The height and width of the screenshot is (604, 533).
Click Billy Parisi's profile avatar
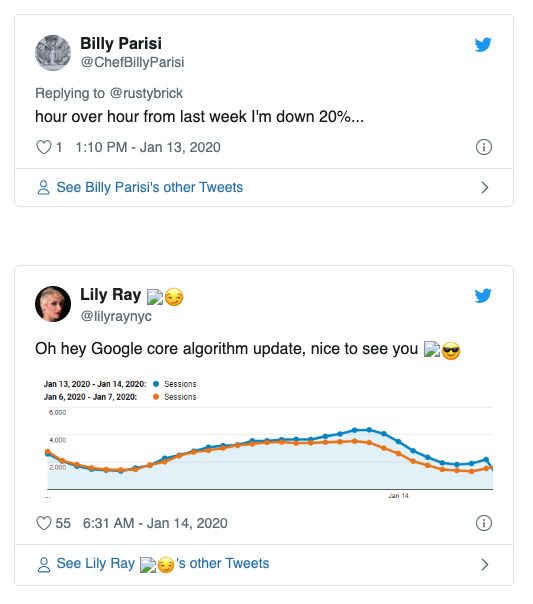coord(53,53)
